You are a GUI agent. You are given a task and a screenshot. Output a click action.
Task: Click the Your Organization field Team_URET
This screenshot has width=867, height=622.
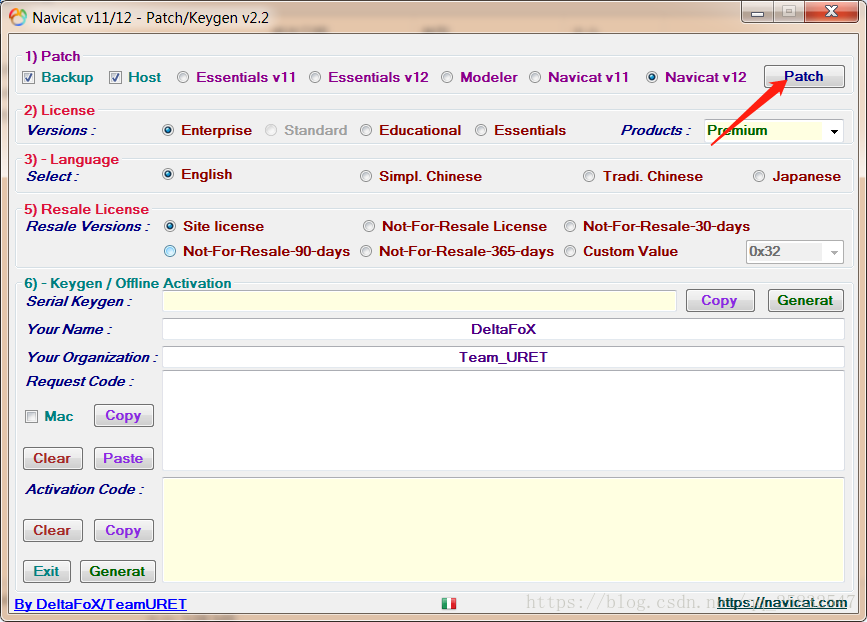(x=503, y=357)
